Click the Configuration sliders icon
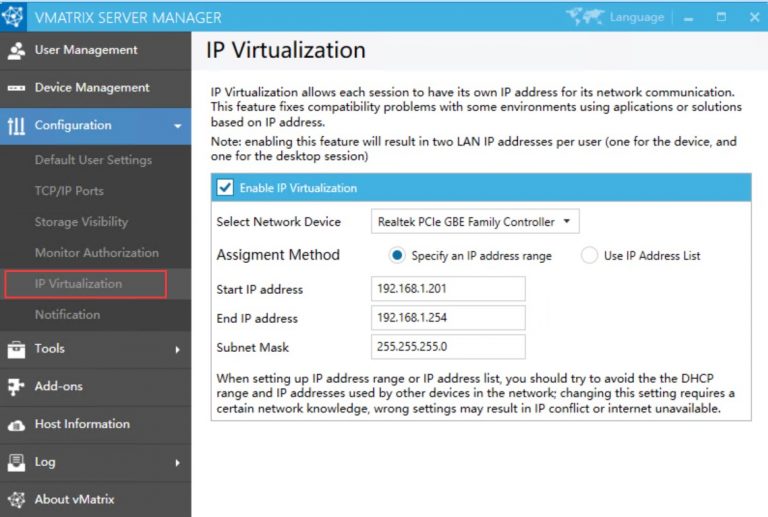This screenshot has height=517, width=768. pos(16,126)
